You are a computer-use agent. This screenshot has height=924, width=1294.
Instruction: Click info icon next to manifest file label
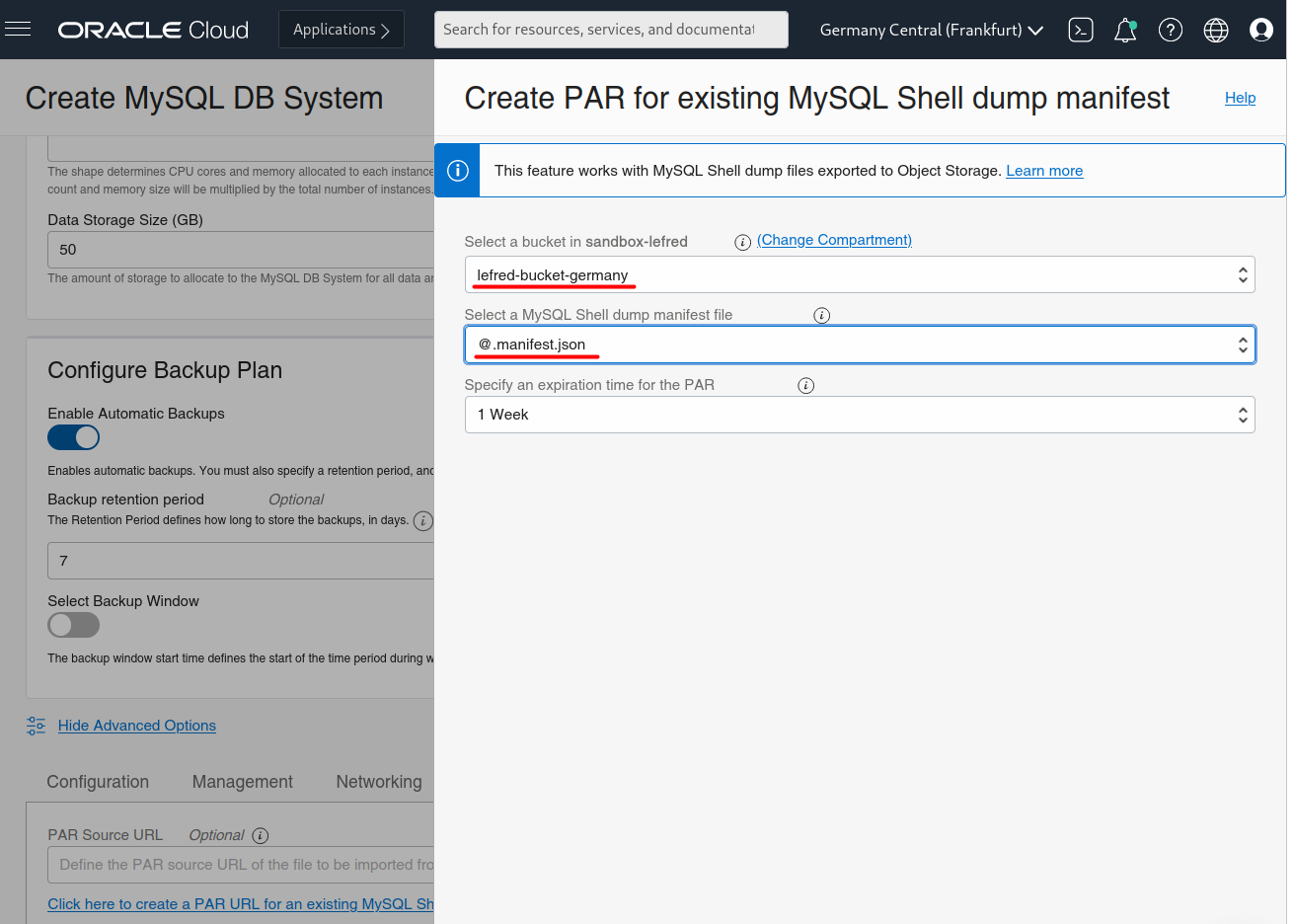click(x=821, y=316)
